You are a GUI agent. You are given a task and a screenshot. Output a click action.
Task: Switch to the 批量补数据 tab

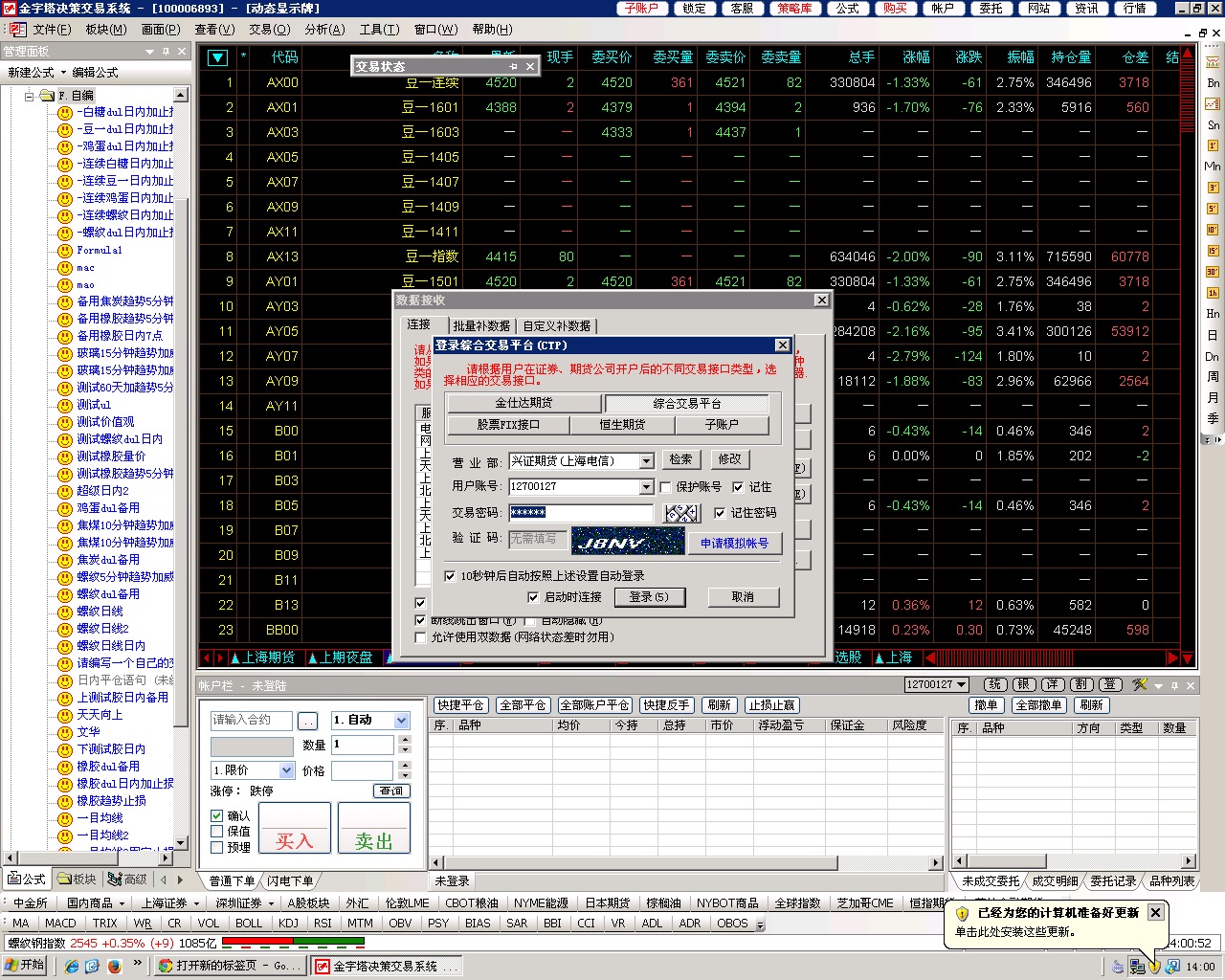(481, 325)
